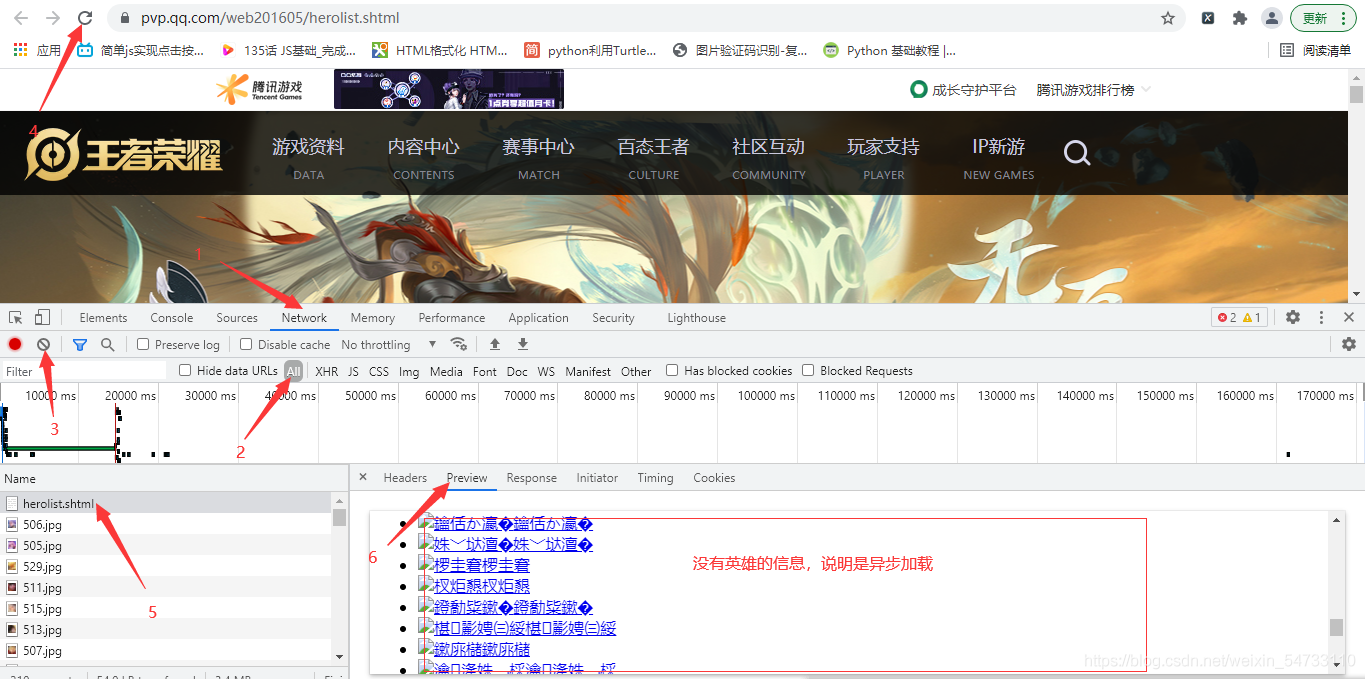Open the 应用 apps bookmark shortcut

coord(37,50)
